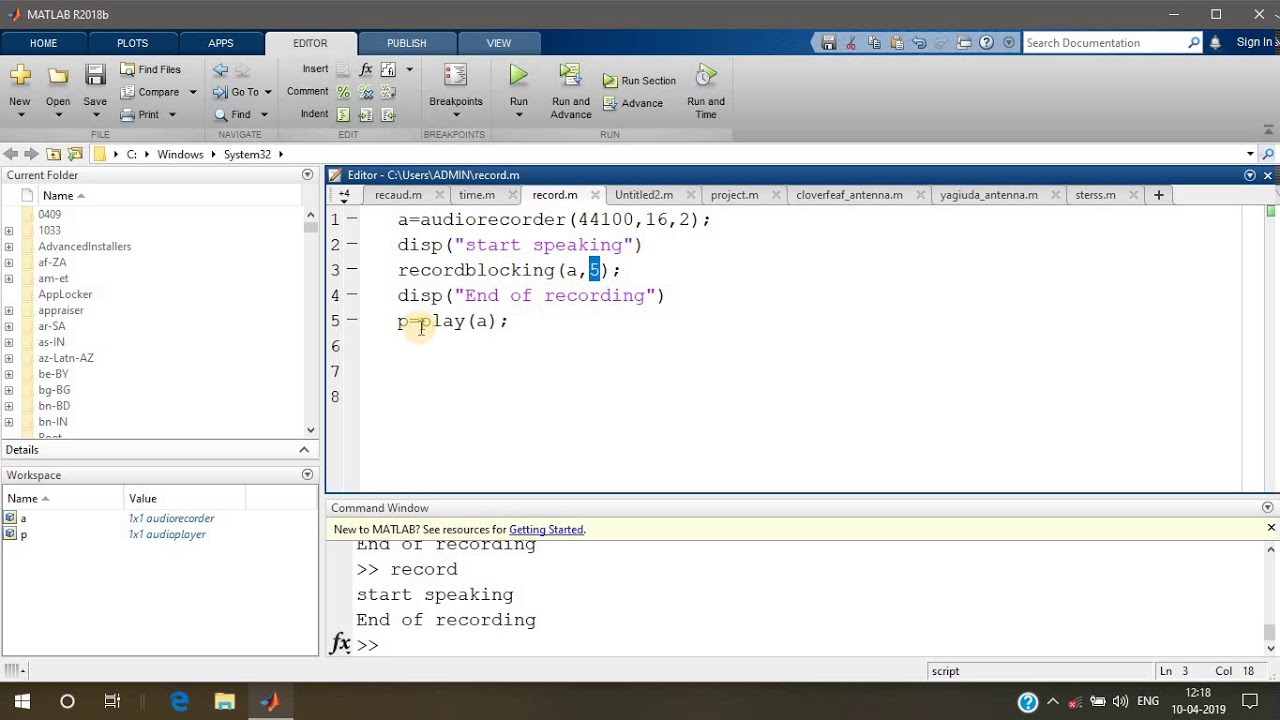Switch to the HOME ribbon tab
Image resolution: width=1280 pixels, height=720 pixels.
click(43, 43)
